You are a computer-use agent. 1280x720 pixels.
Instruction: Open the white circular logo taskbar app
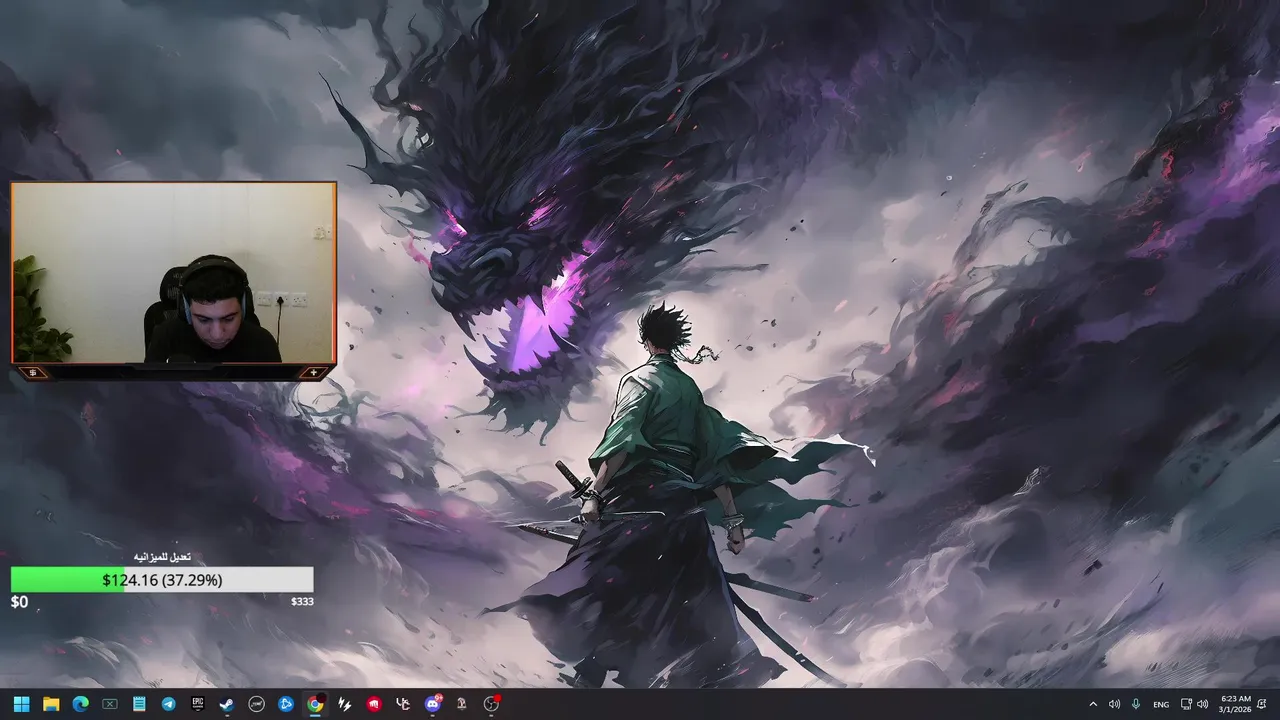coord(256,704)
